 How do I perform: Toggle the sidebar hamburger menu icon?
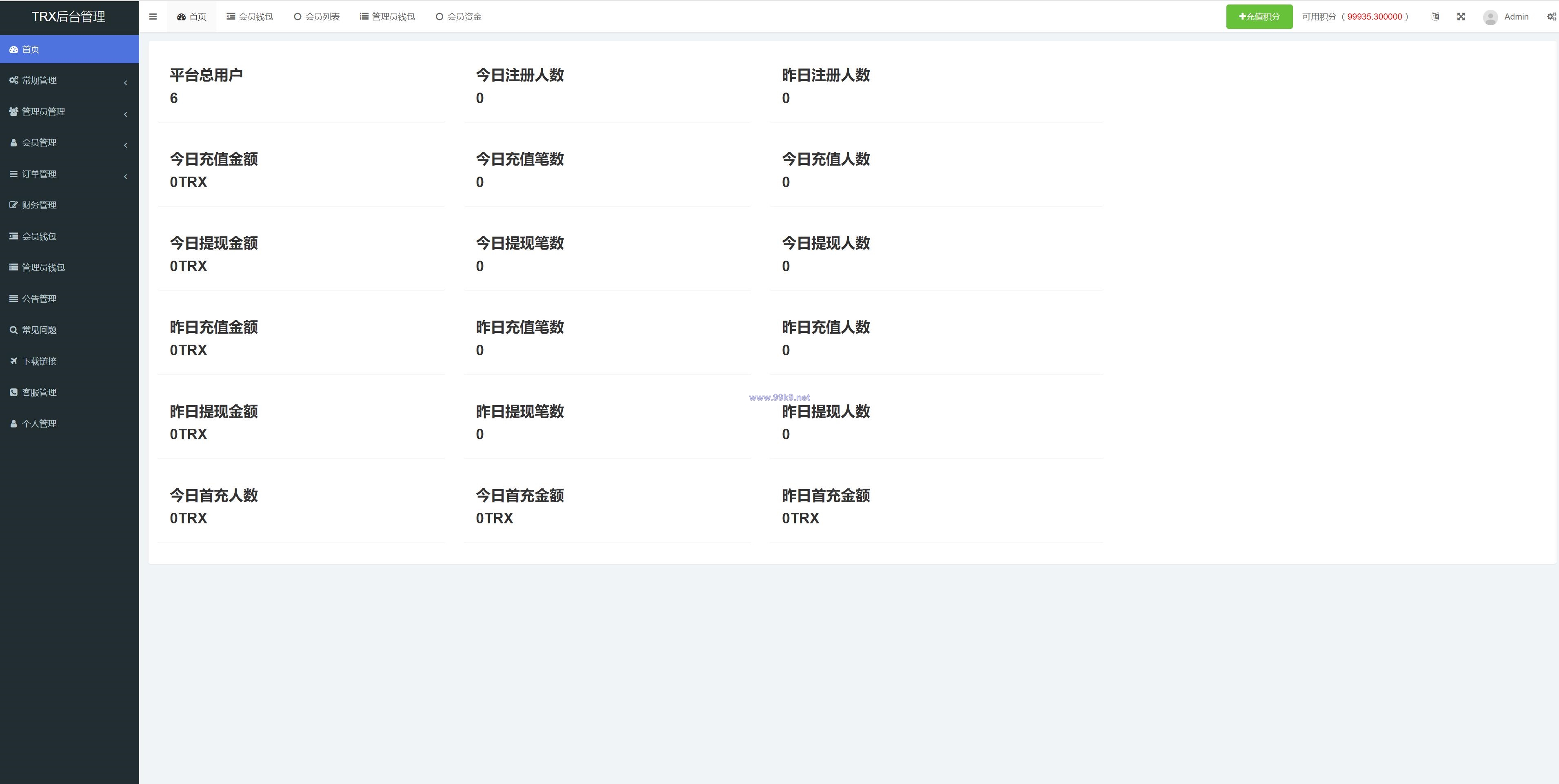[x=153, y=17]
